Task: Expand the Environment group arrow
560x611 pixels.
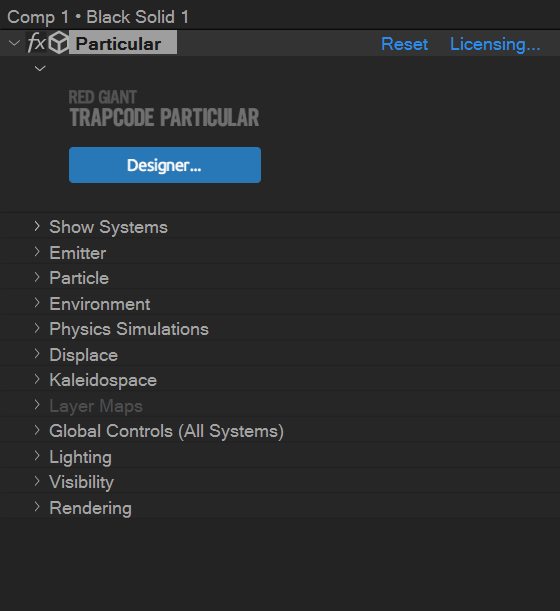Action: 37,303
